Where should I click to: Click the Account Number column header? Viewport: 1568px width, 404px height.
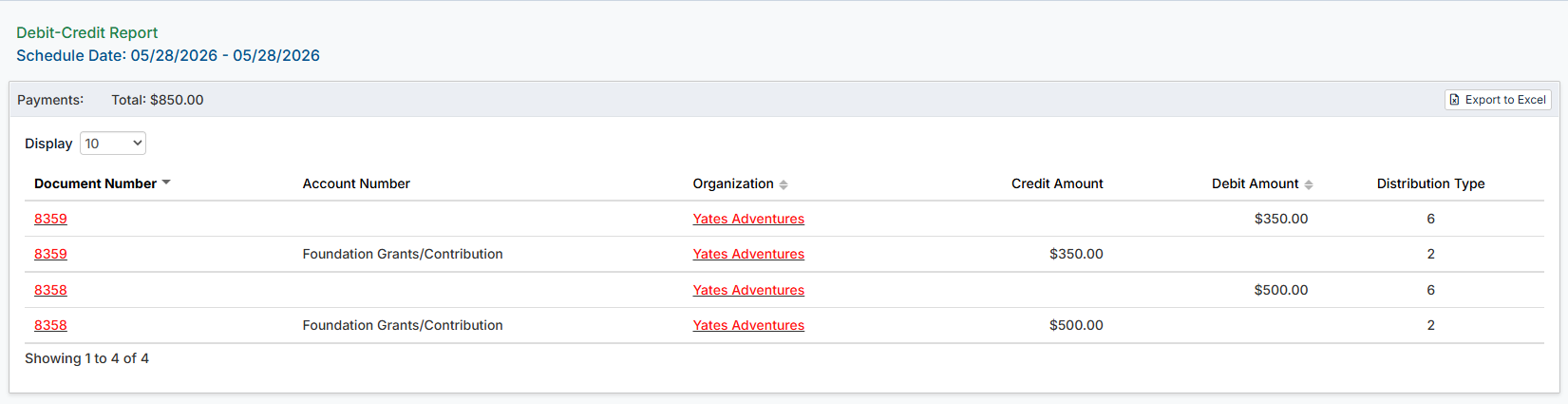356,183
